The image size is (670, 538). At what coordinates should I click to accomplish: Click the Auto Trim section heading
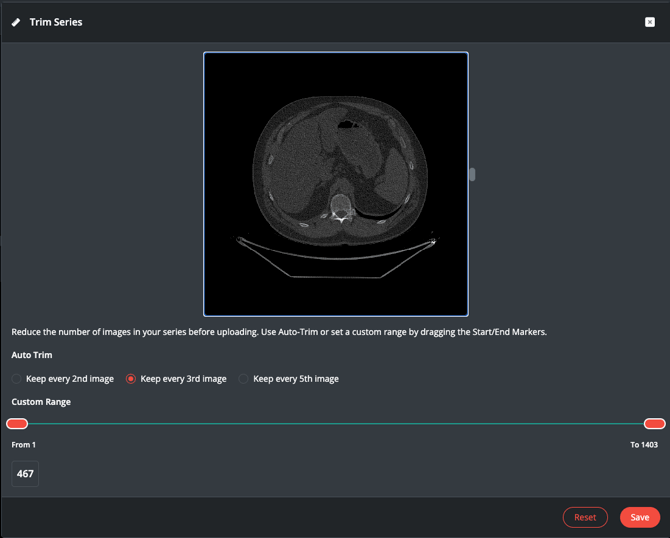click(32, 355)
